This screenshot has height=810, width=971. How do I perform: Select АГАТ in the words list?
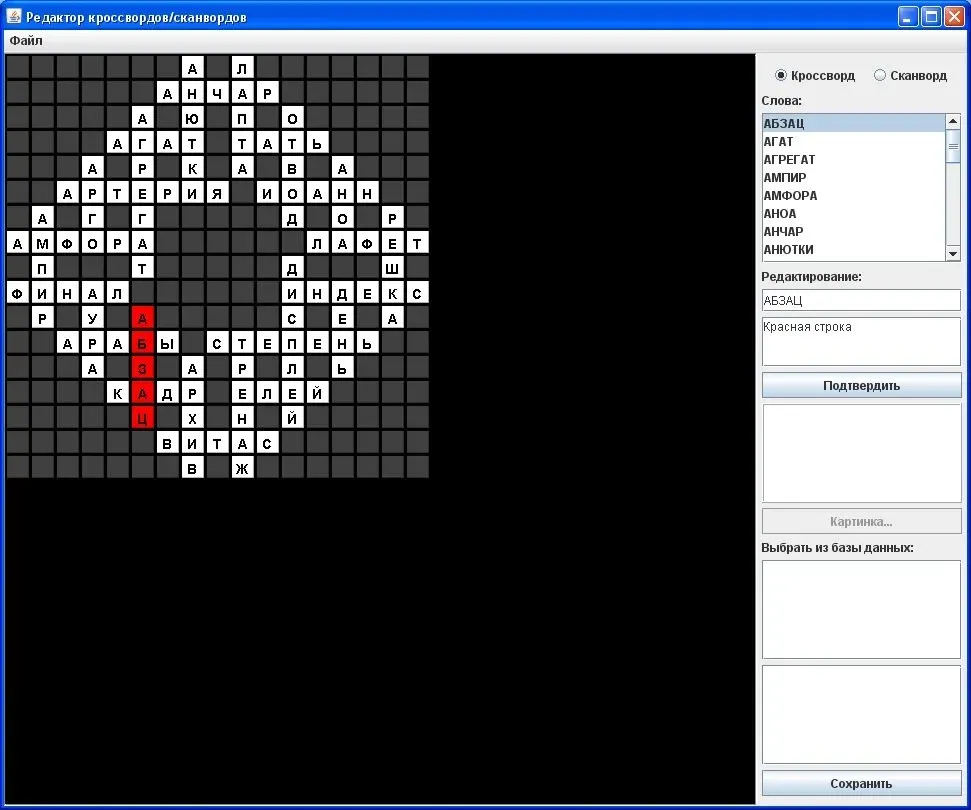tap(779, 142)
